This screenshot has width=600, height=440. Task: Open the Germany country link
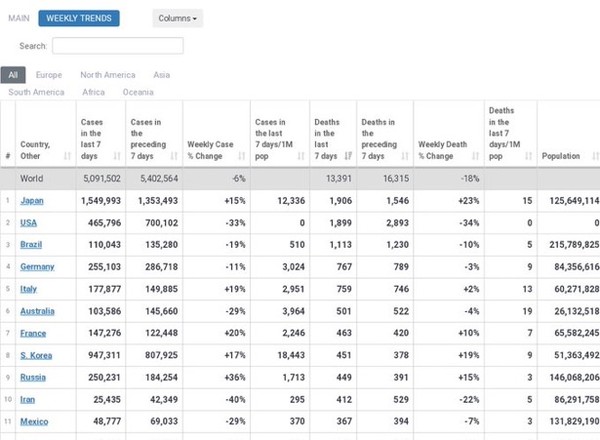pyautogui.click(x=37, y=267)
